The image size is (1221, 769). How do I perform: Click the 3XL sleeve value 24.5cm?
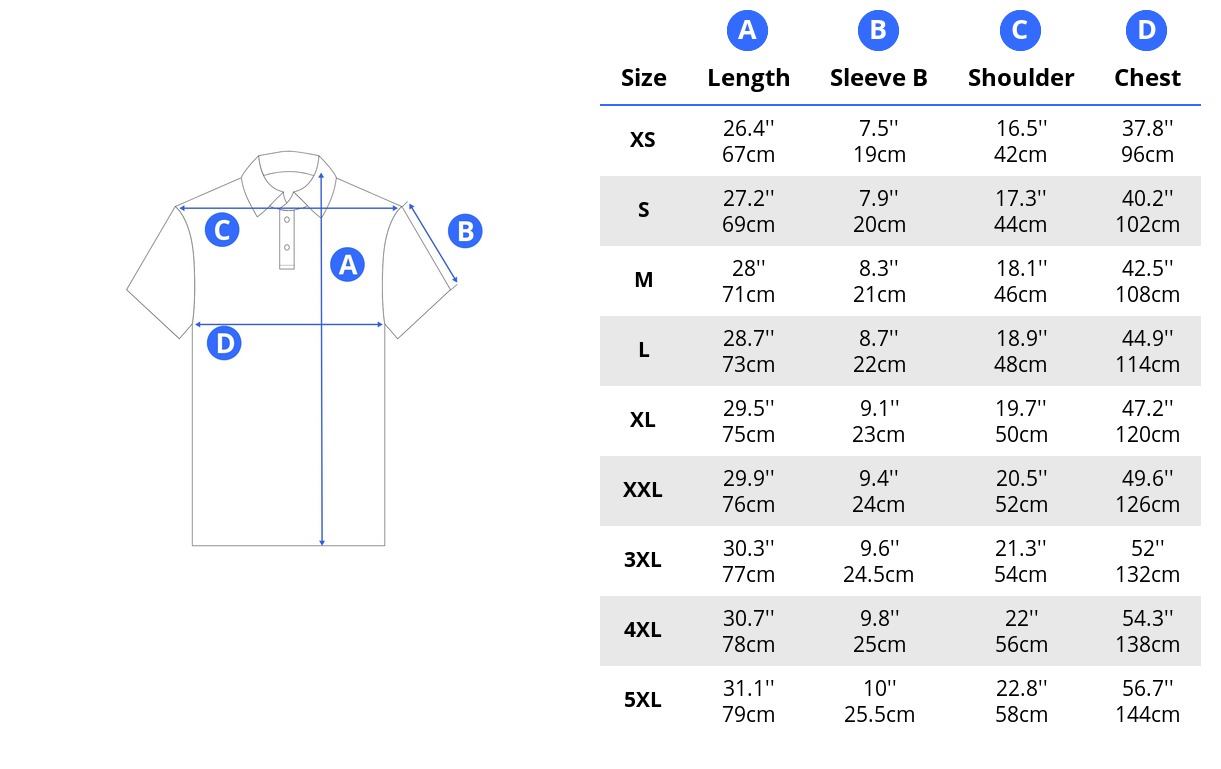(878, 575)
